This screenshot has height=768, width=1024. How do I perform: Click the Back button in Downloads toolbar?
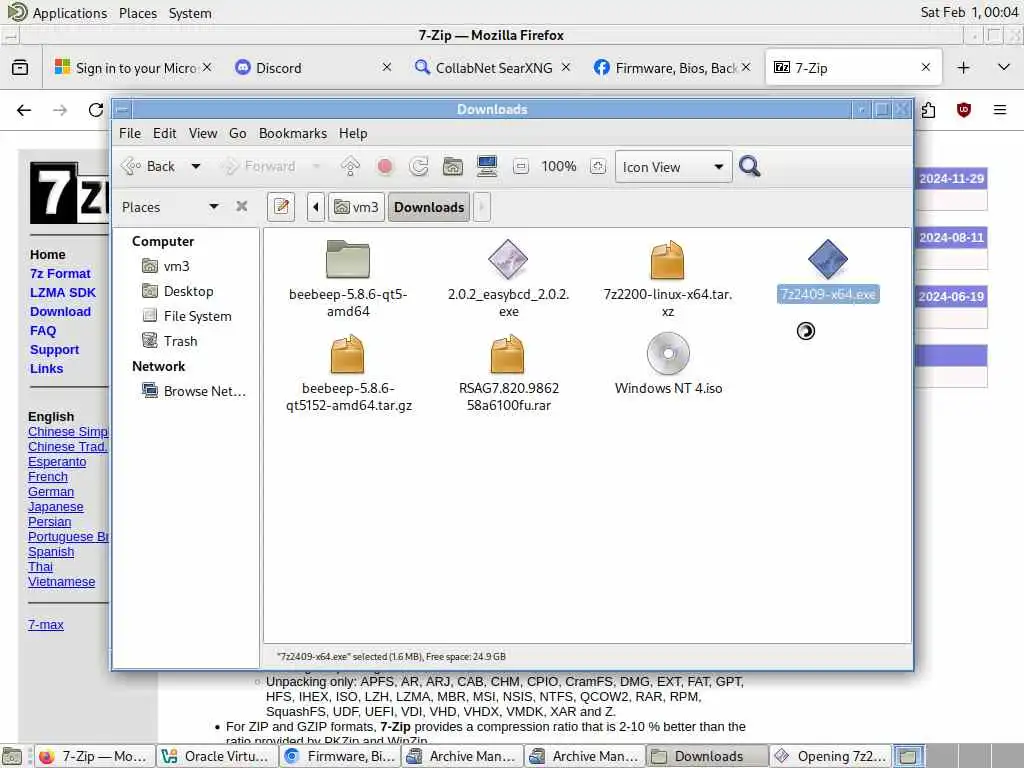149,167
